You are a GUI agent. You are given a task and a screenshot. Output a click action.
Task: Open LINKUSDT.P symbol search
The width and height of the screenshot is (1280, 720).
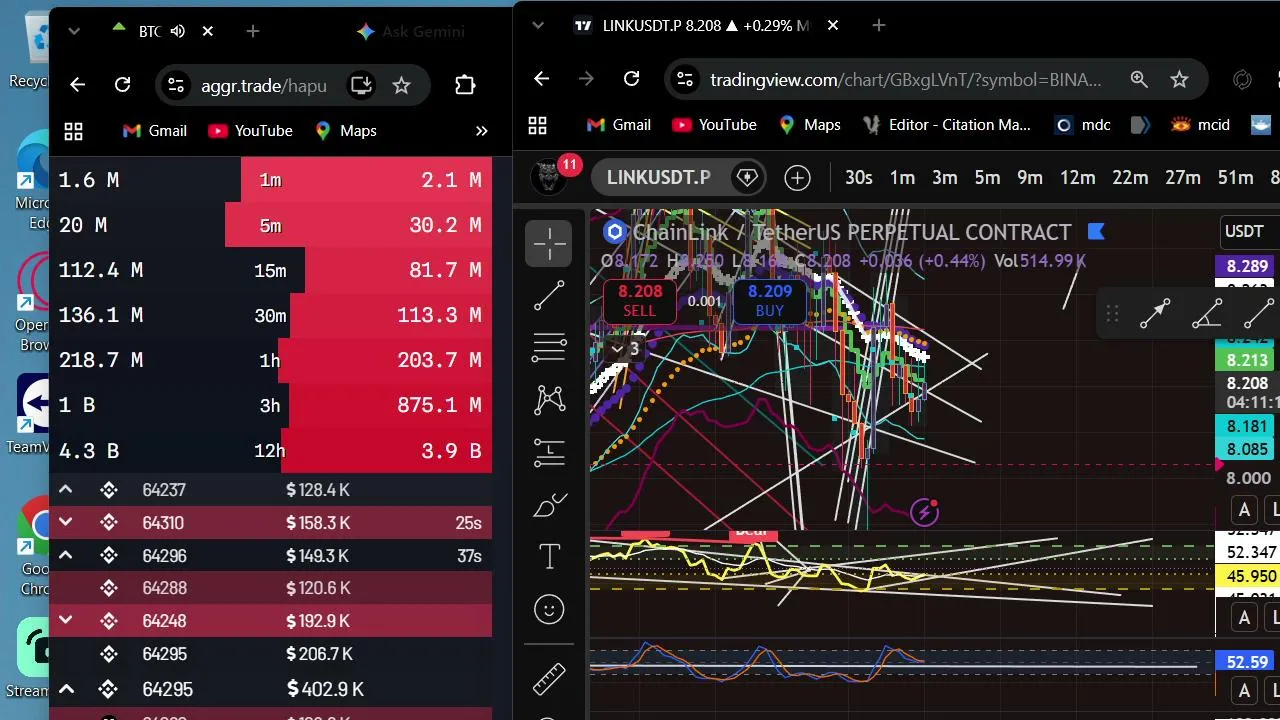click(659, 178)
